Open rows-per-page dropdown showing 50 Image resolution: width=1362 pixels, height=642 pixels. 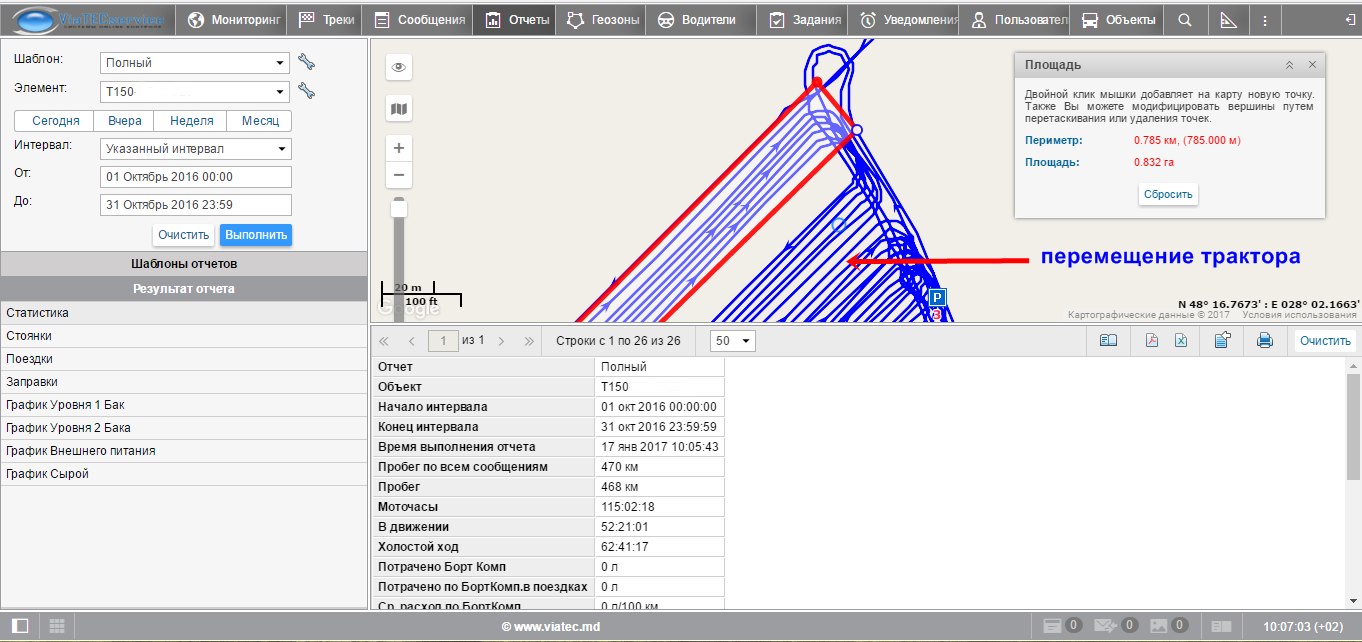733,341
